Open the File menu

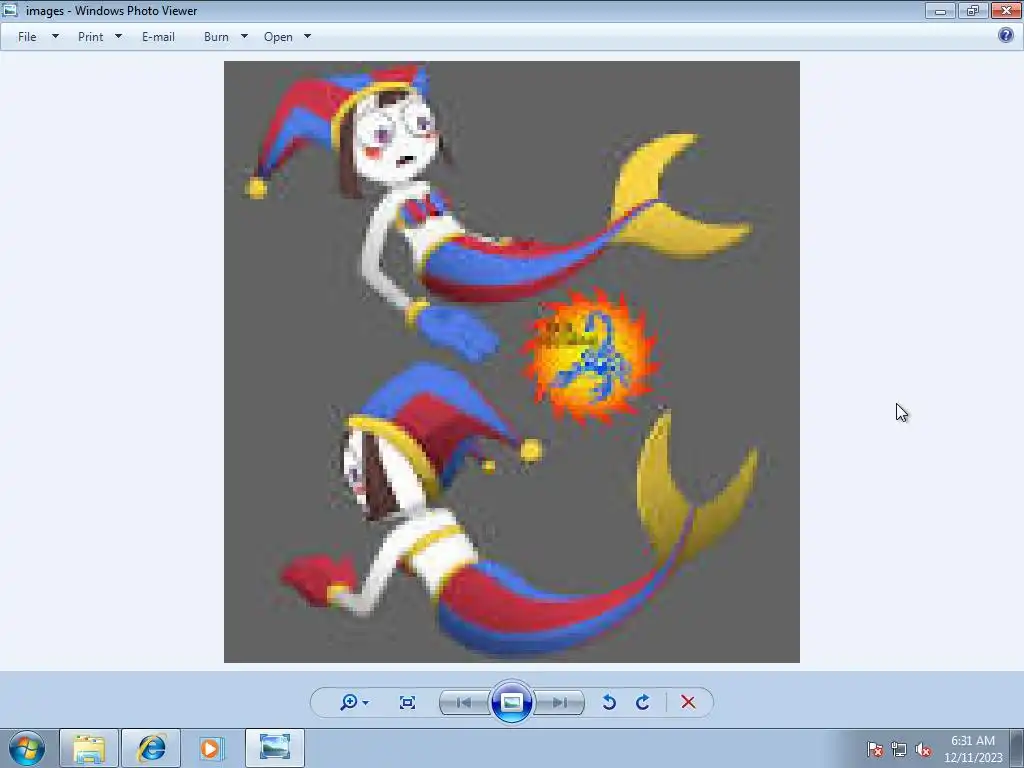tap(27, 37)
